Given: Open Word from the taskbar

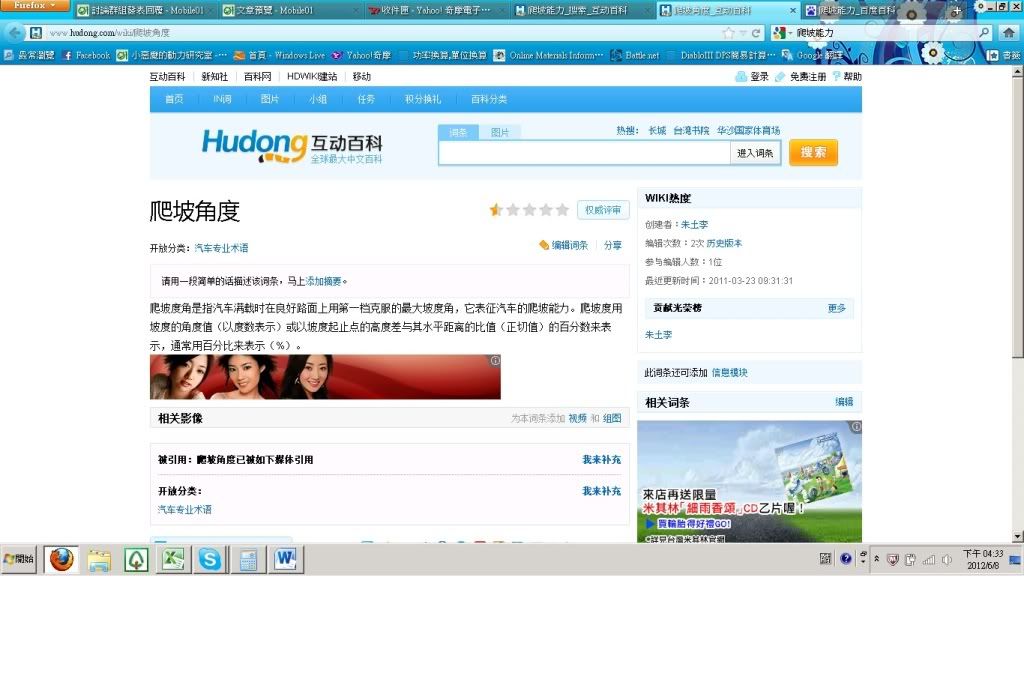Looking at the screenshot, I should (285, 560).
